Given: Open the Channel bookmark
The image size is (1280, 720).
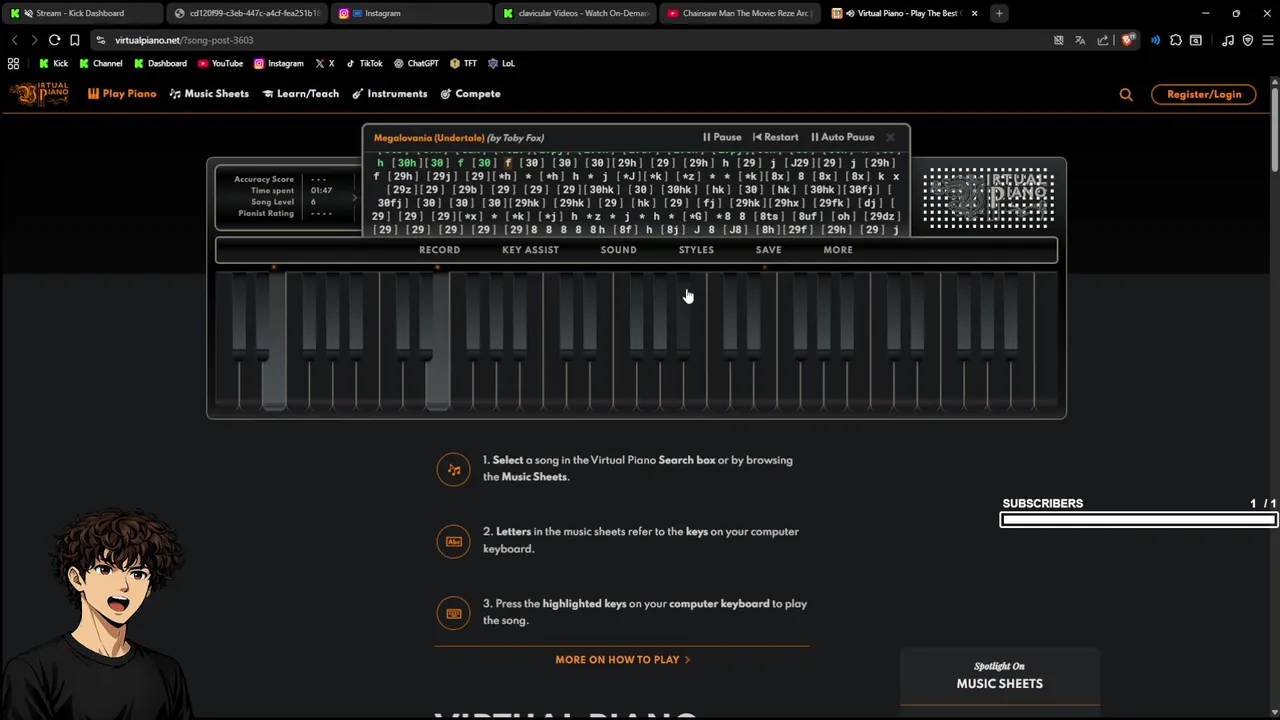Looking at the screenshot, I should (100, 63).
